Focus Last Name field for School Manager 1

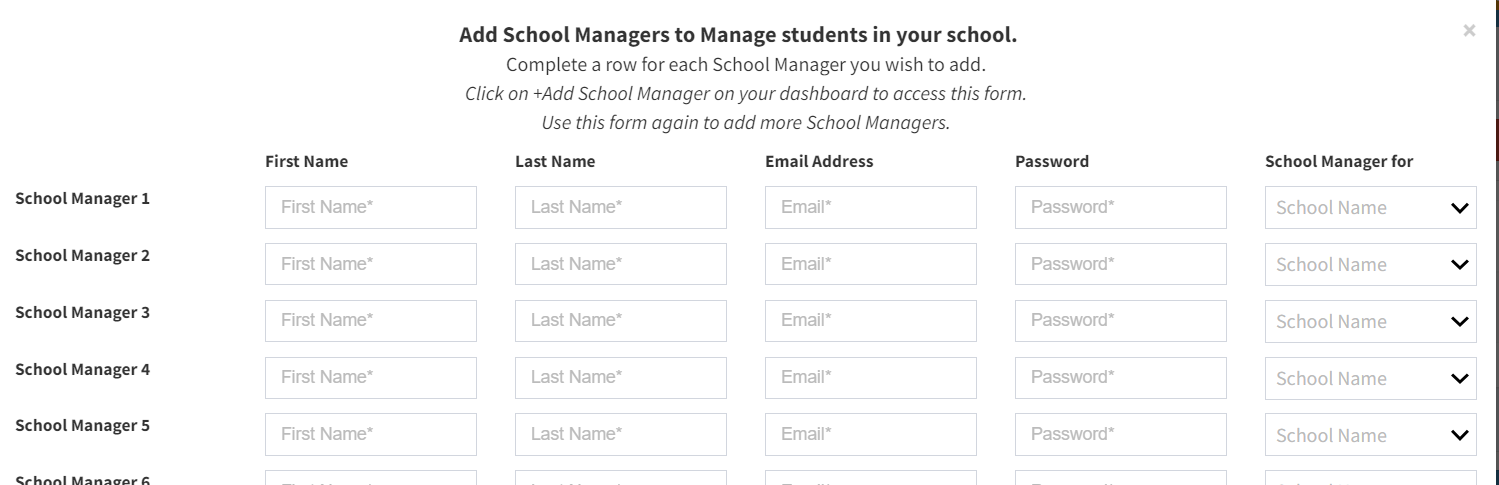click(x=620, y=207)
